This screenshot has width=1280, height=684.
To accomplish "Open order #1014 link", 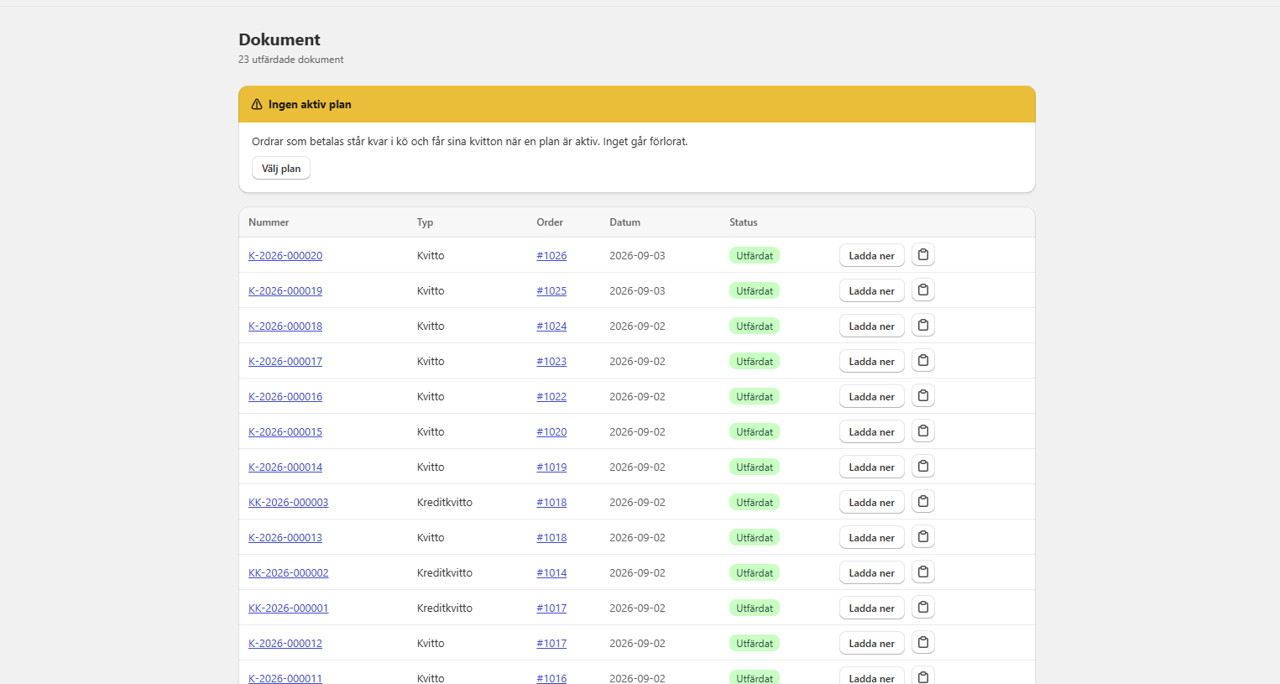I will 551,573.
